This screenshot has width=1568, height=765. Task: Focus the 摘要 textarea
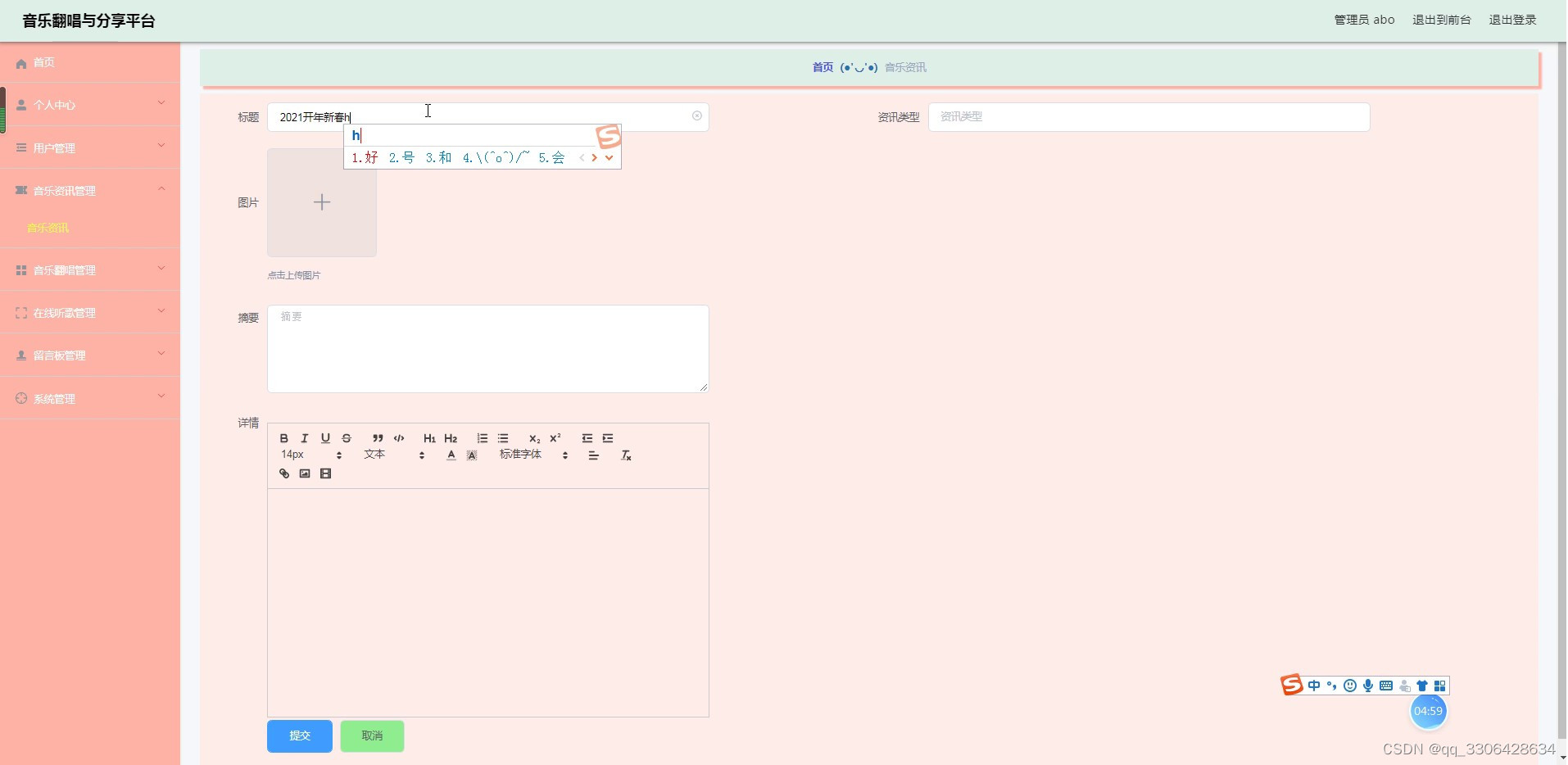tap(487, 348)
